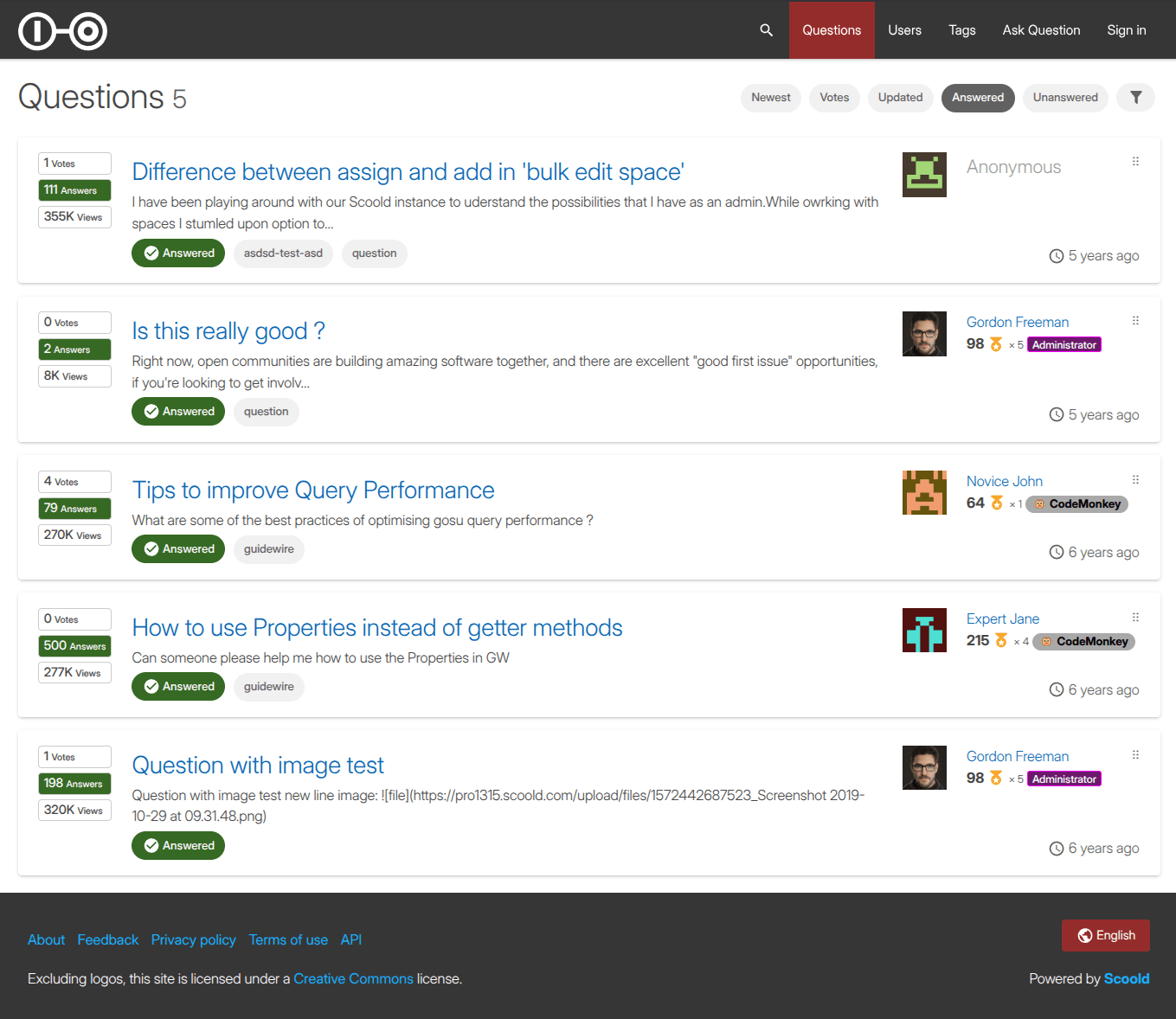Screen dimensions: 1176x1019
Task: Open 'Is this really good ?' question
Action: (228, 331)
